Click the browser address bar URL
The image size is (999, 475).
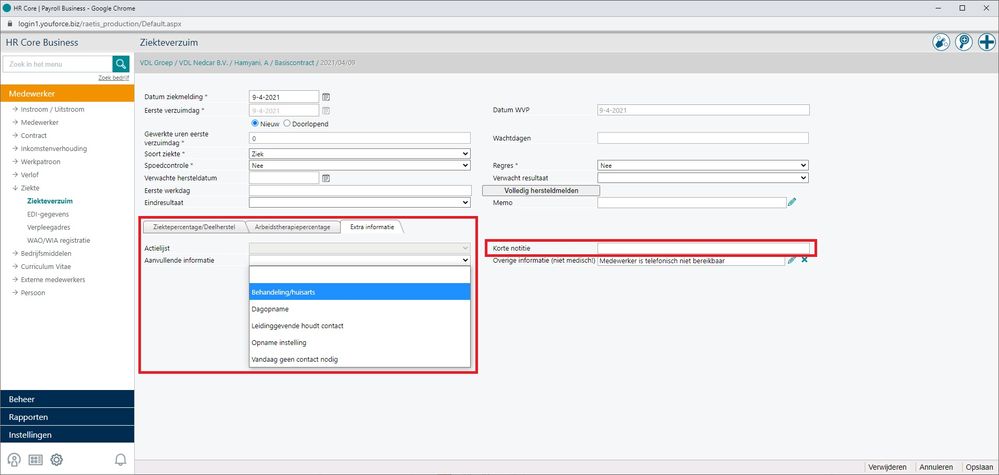(100, 23)
